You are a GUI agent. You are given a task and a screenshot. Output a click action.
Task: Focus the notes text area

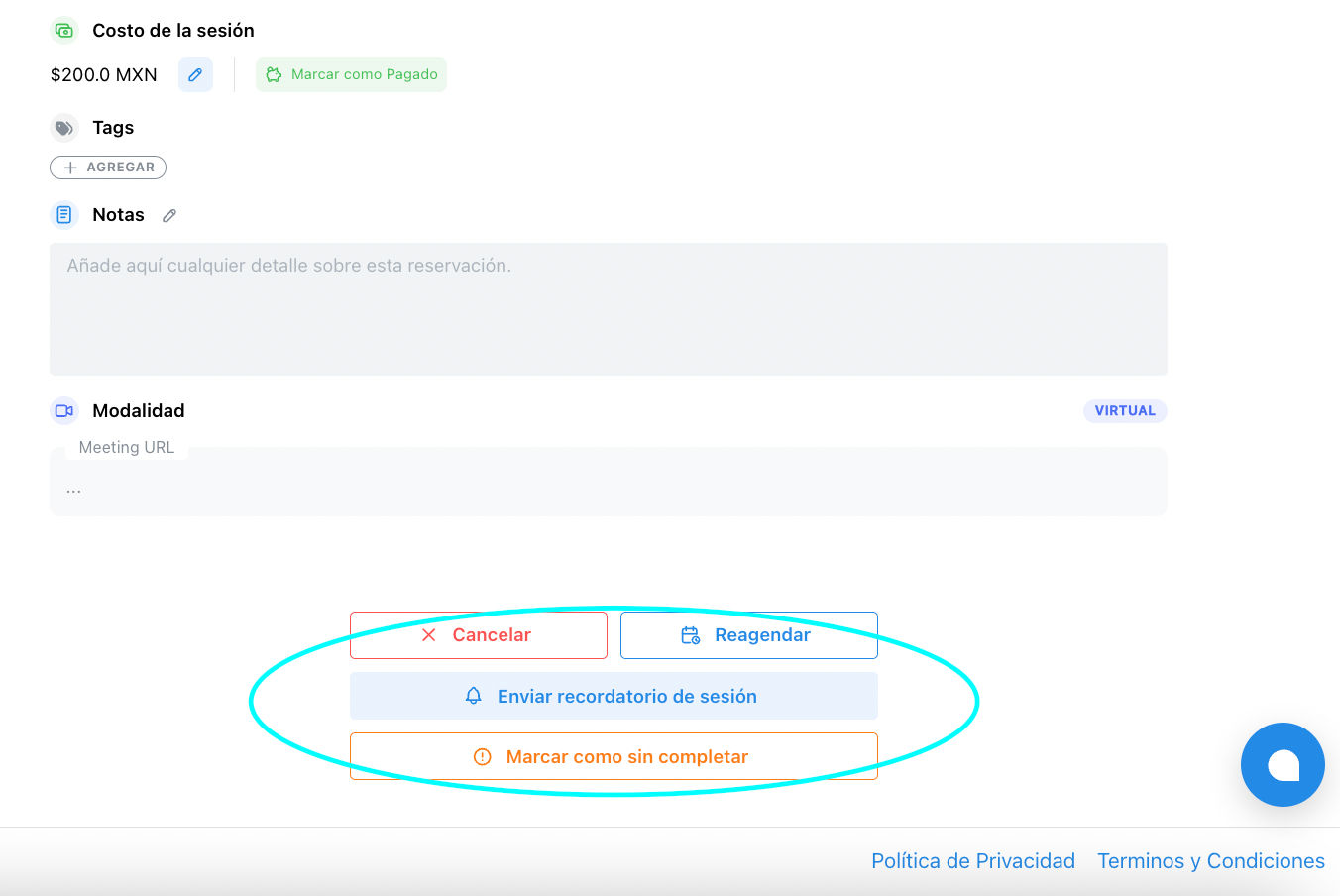click(x=608, y=309)
